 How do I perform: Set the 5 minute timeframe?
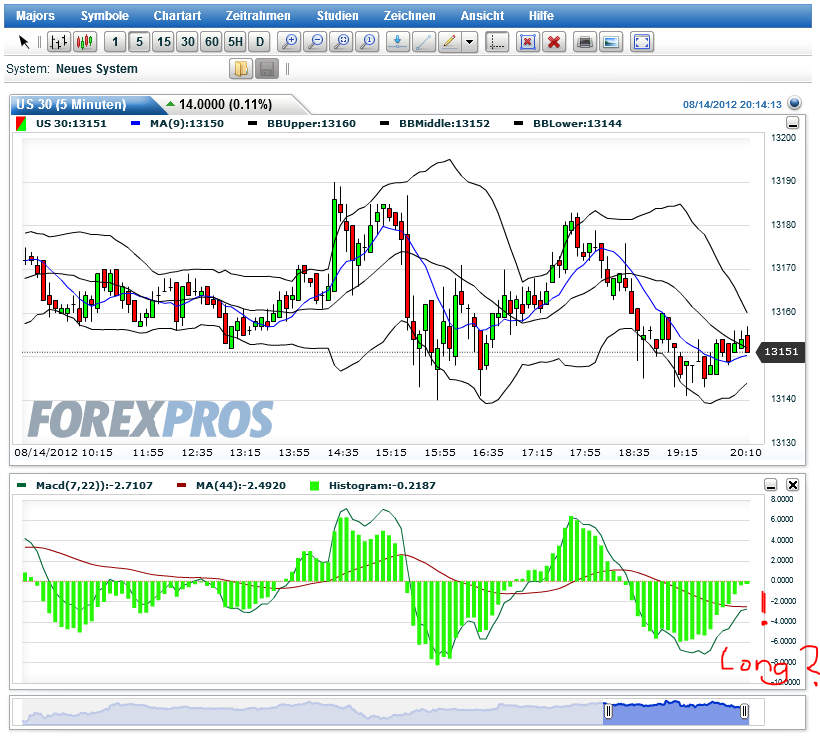[x=139, y=42]
